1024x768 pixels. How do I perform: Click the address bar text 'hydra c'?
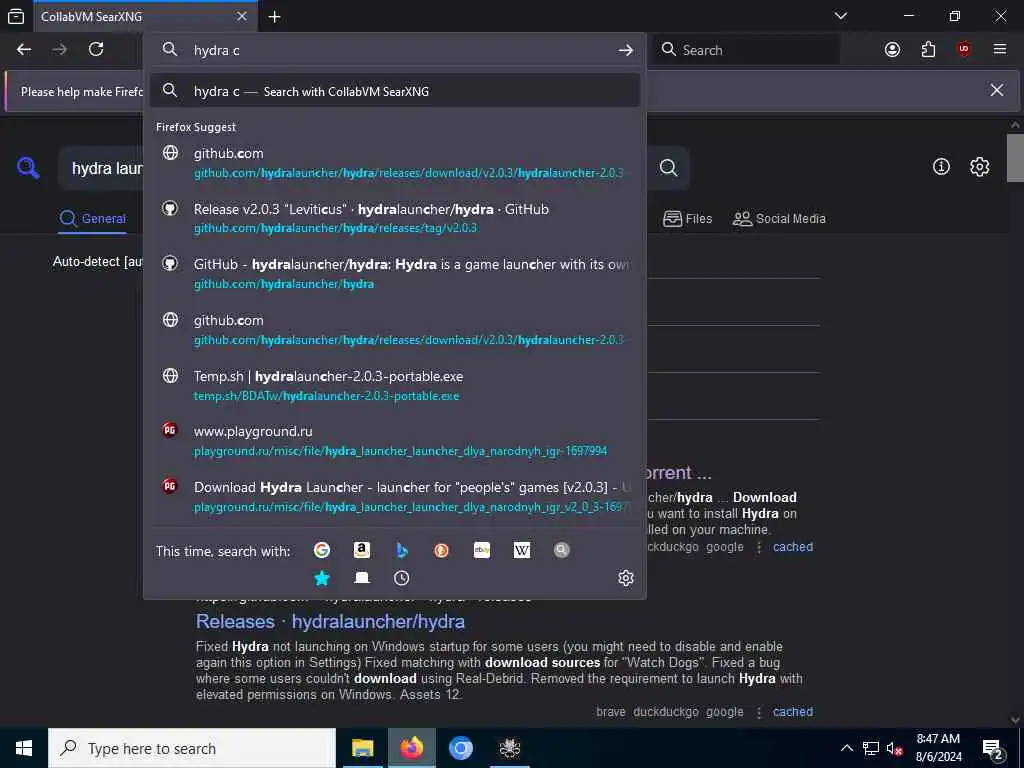coord(217,50)
